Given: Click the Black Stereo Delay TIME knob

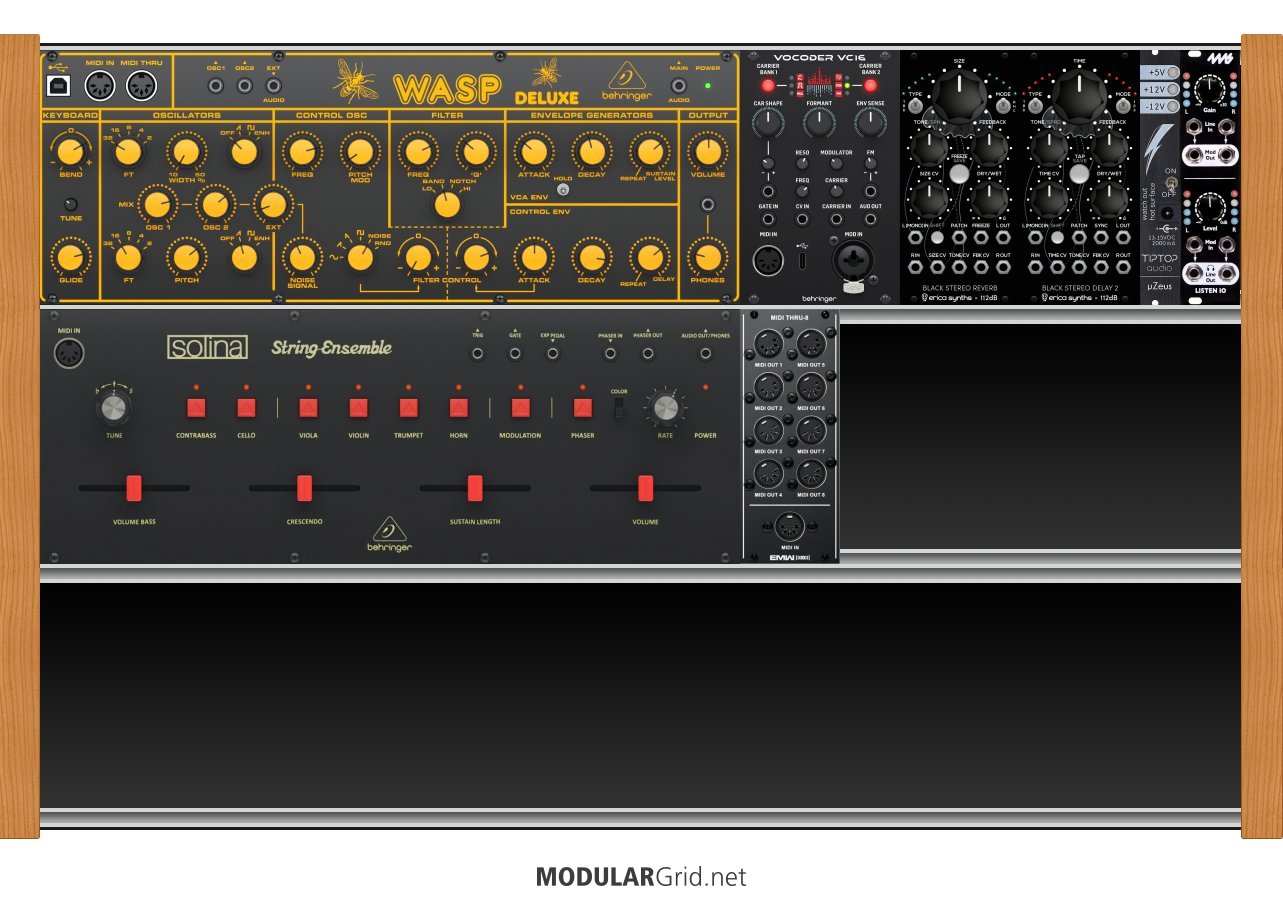Looking at the screenshot, I should (1079, 98).
